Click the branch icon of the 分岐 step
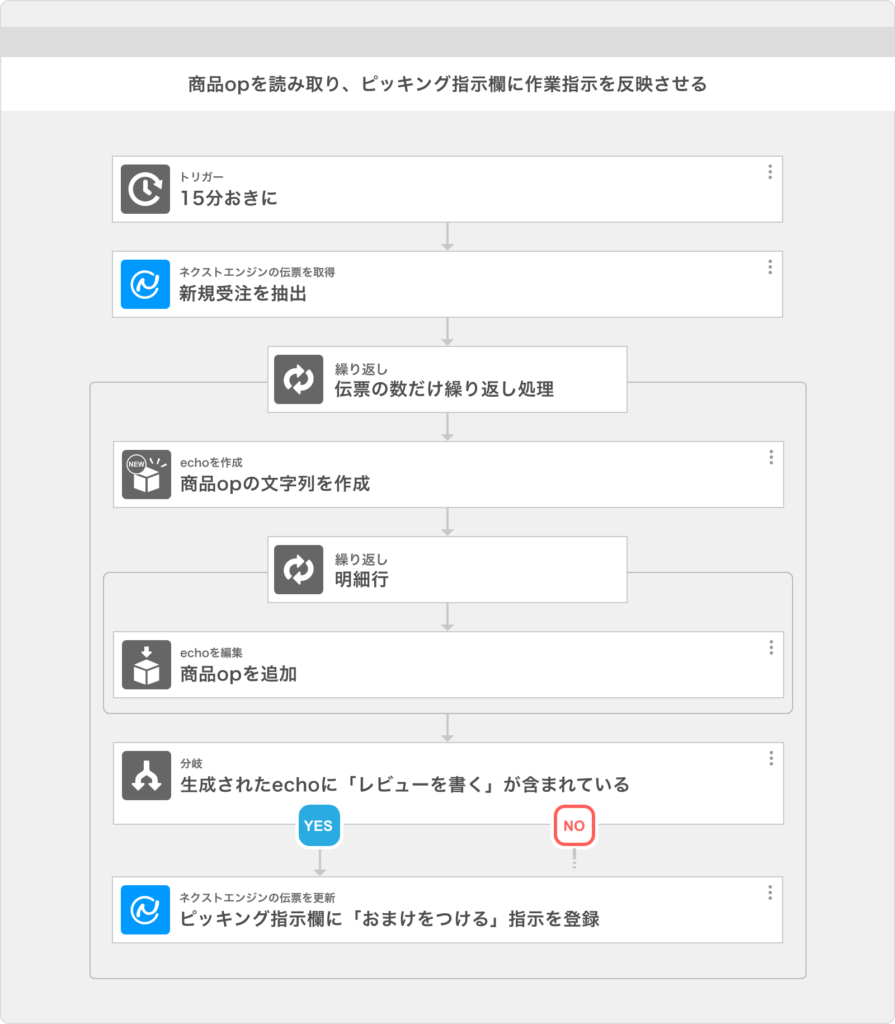 coord(146,776)
